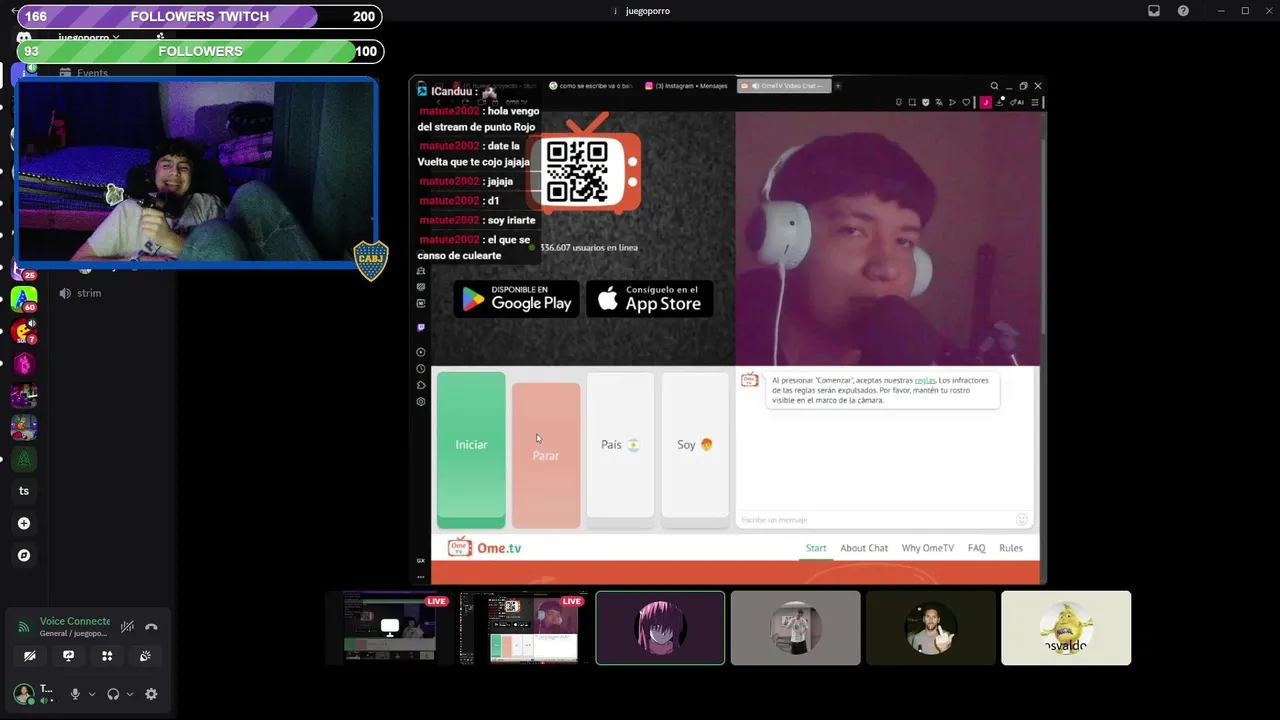Select the dark tile with man gesturing
The width and height of the screenshot is (1280, 720).
931,628
